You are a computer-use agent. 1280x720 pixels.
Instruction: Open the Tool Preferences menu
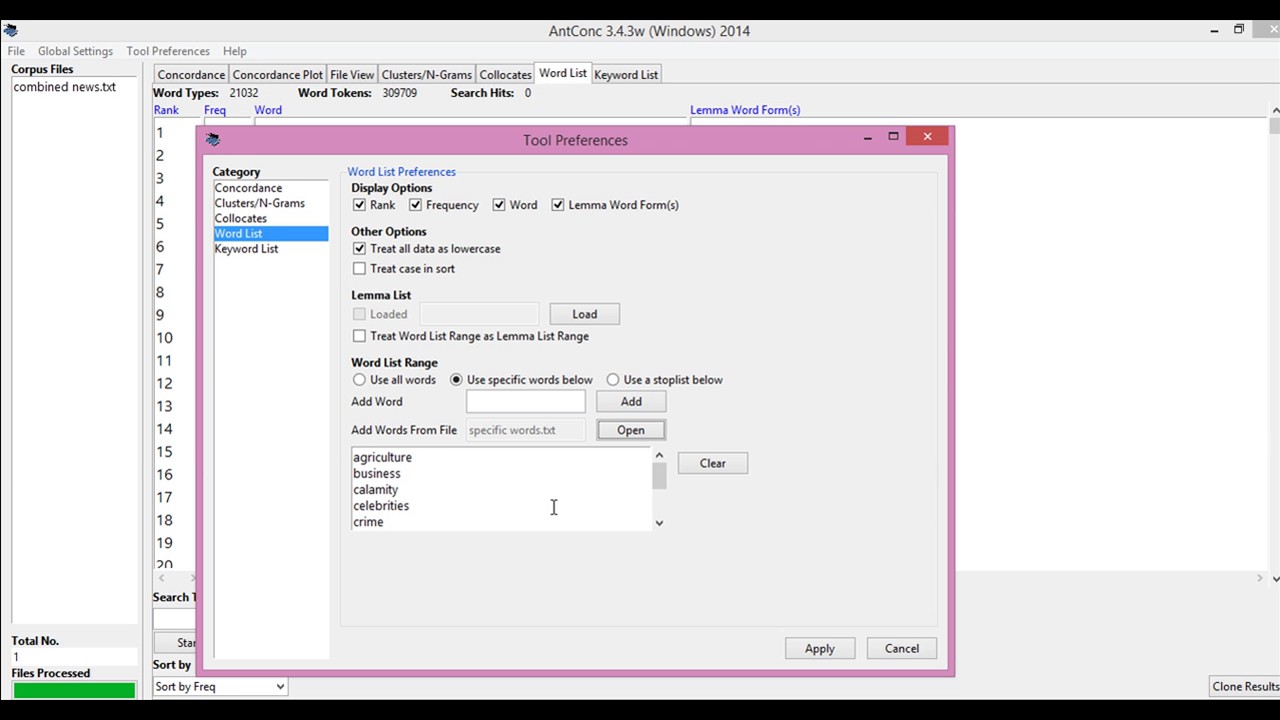pyautogui.click(x=168, y=51)
